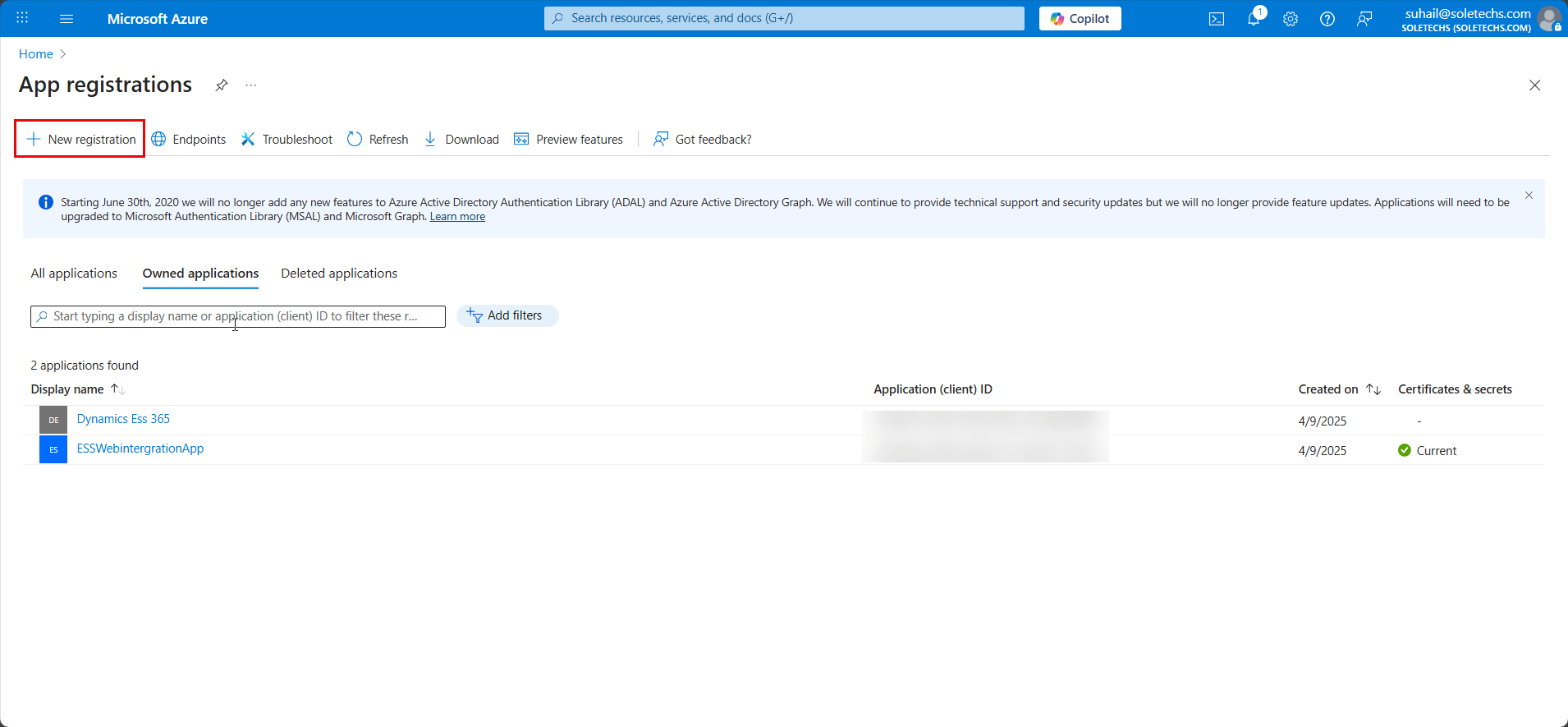The image size is (1568, 727).
Task: Refresh the applications list
Action: point(378,140)
